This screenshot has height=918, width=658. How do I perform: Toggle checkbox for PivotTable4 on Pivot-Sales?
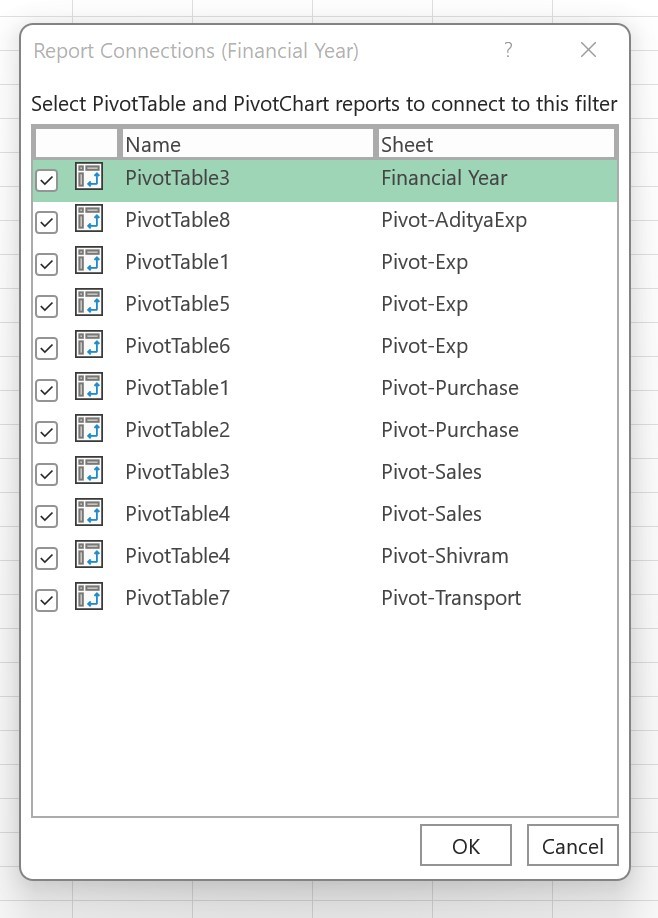(x=46, y=516)
